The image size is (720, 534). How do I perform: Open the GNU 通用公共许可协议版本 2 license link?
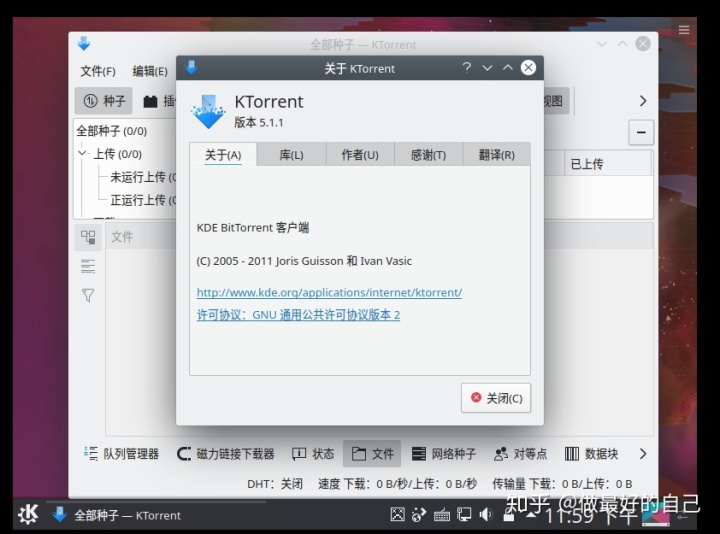(298, 315)
